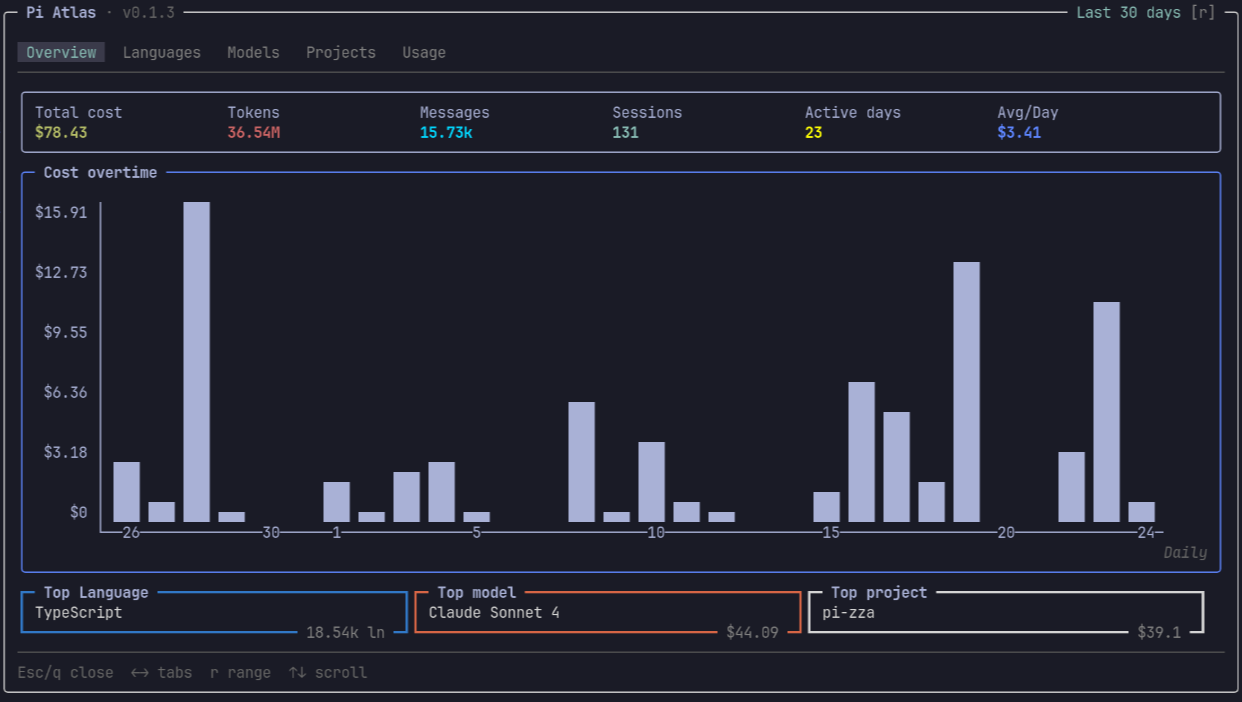The image size is (1242, 702).
Task: Click the 30 x-axis date label
Action: click(271, 532)
